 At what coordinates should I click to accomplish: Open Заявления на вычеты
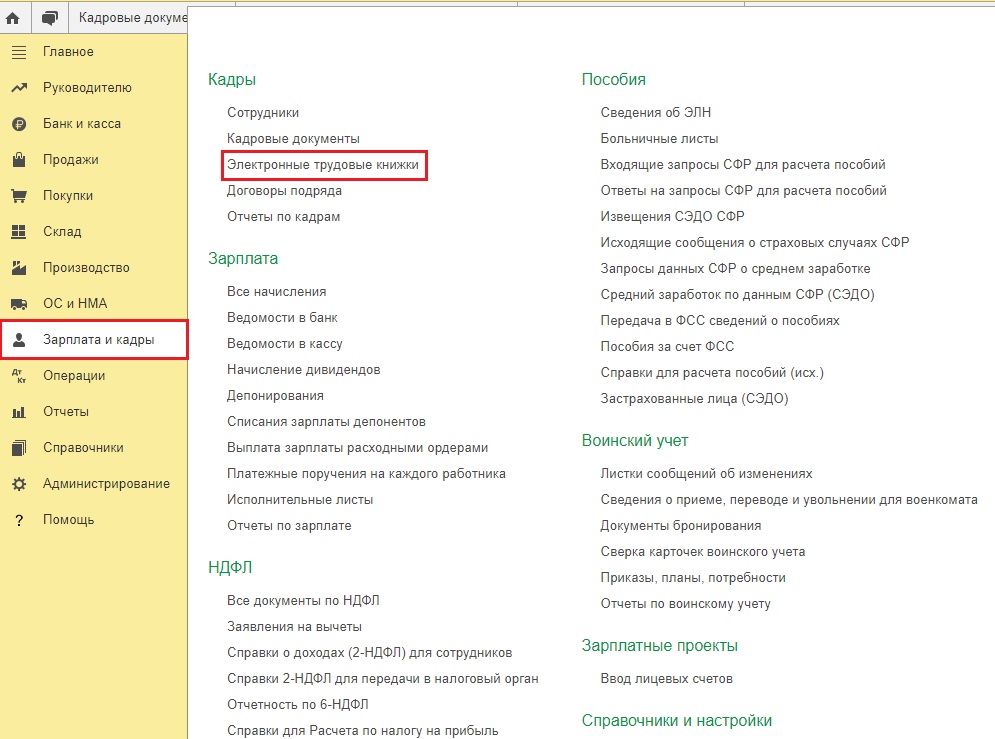click(x=294, y=626)
